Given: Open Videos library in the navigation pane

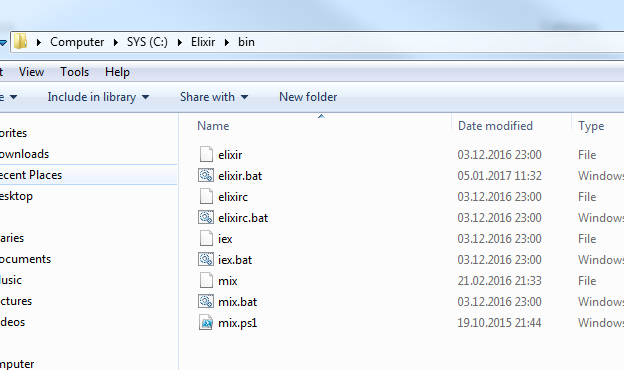Looking at the screenshot, I should pos(12,322).
